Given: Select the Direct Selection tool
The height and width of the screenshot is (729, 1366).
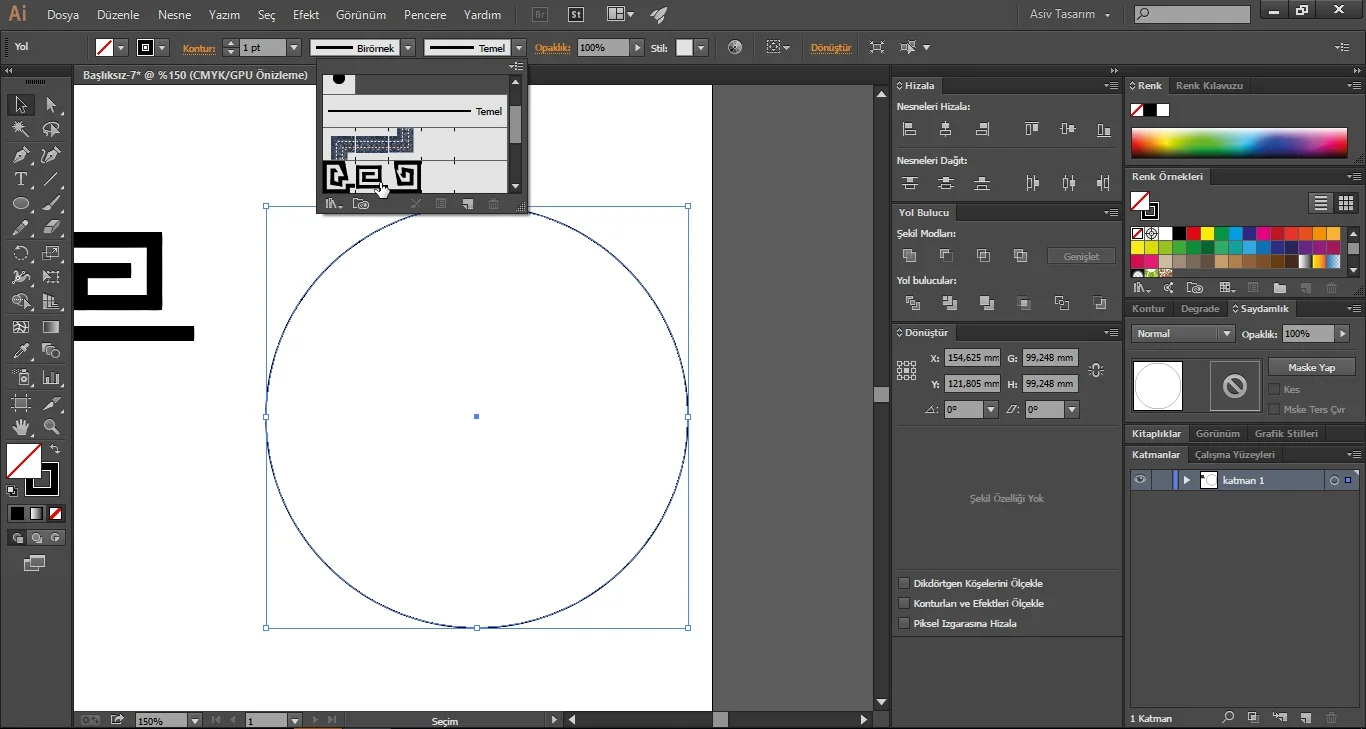Looking at the screenshot, I should click(x=51, y=105).
